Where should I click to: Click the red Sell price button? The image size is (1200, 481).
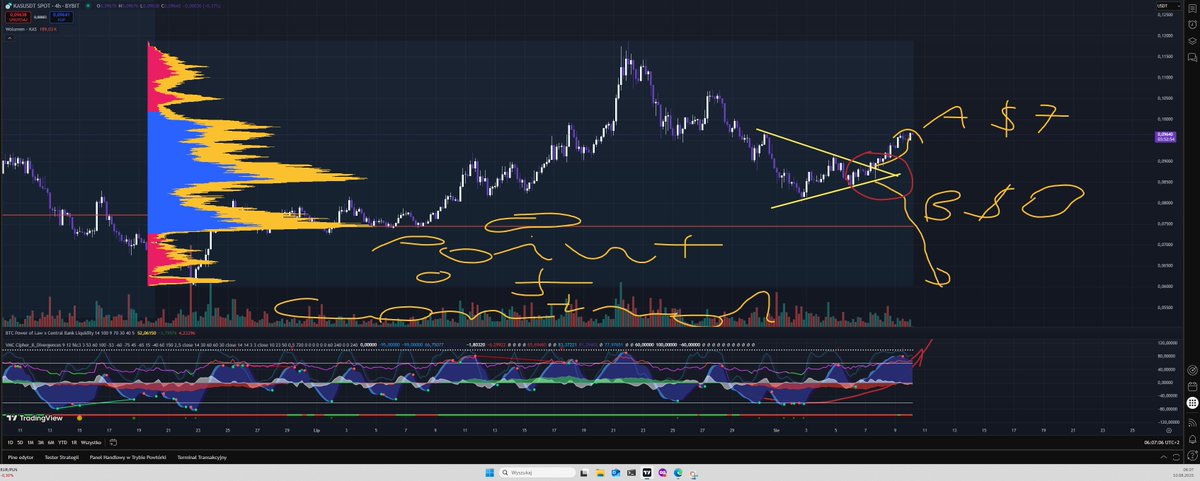pos(18,17)
